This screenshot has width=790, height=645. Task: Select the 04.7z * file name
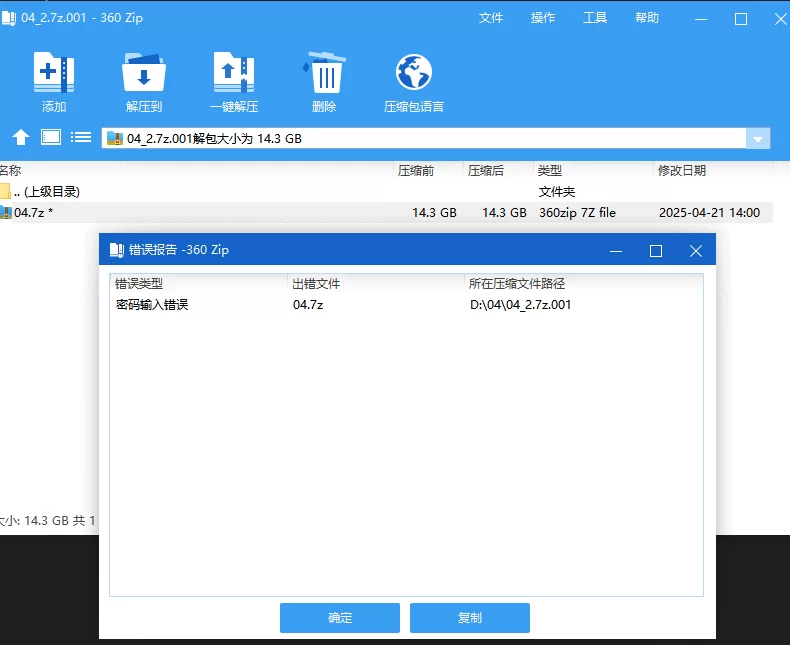(x=33, y=213)
